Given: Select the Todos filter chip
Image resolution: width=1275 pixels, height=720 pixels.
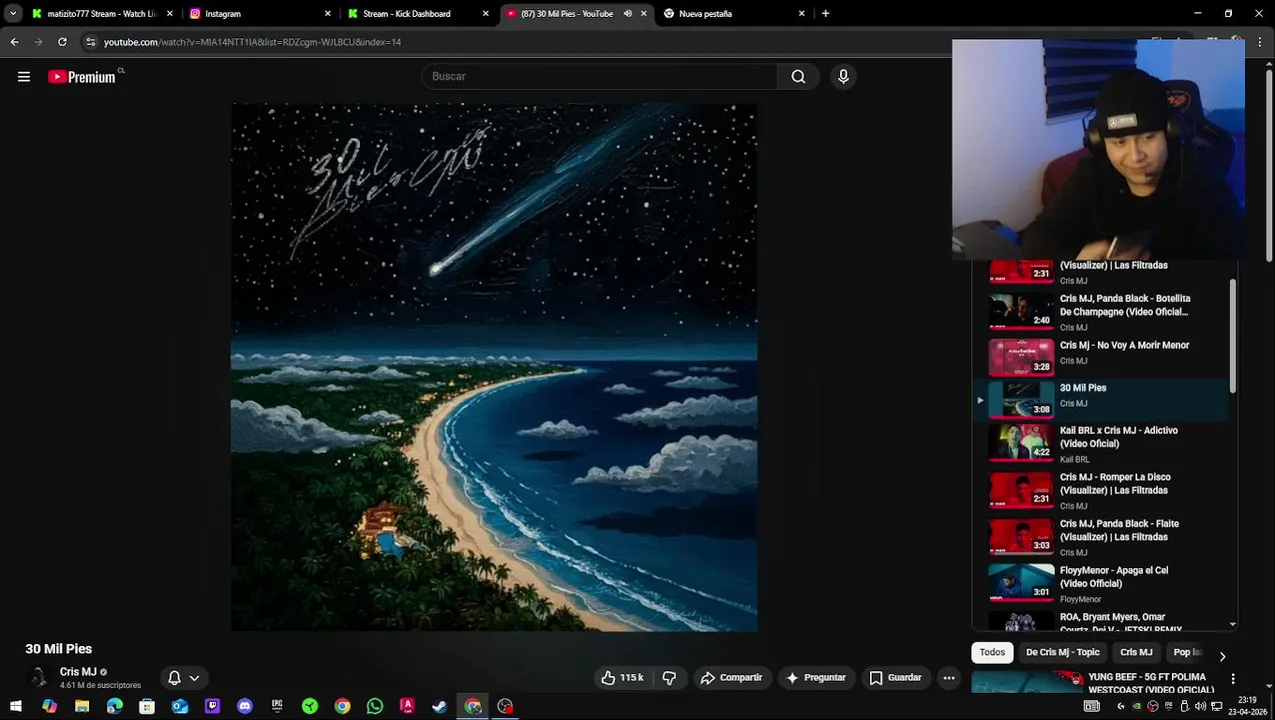Looking at the screenshot, I should click(x=992, y=652).
